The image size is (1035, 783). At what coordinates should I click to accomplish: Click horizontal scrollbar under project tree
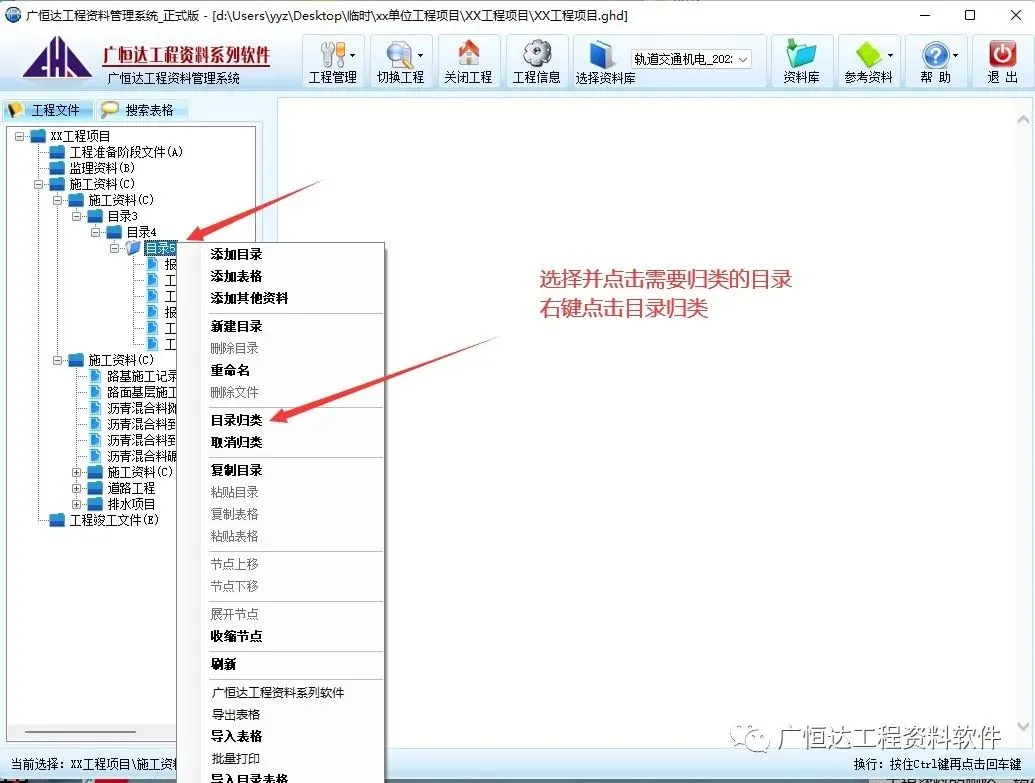81,732
